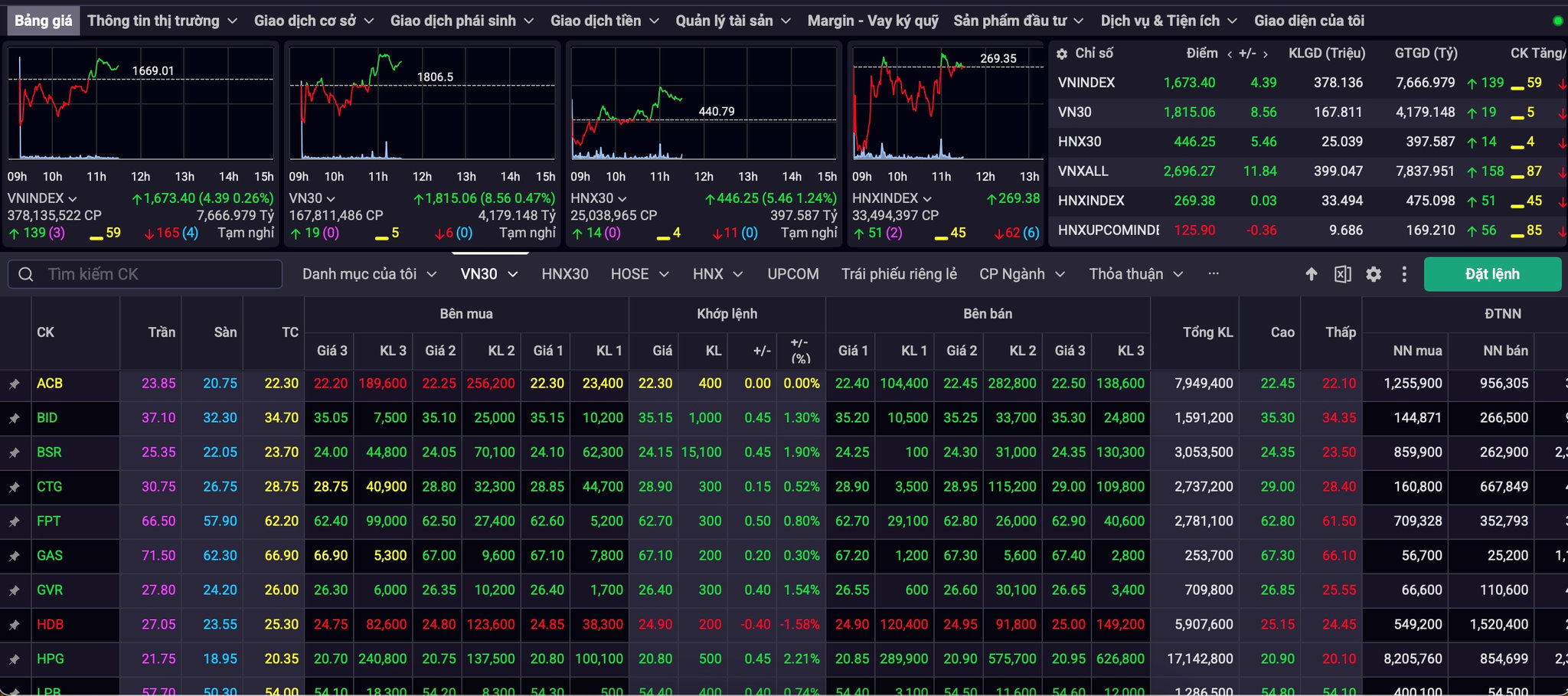
Task: Toggle the pin for FPT row
Action: click(x=15, y=521)
